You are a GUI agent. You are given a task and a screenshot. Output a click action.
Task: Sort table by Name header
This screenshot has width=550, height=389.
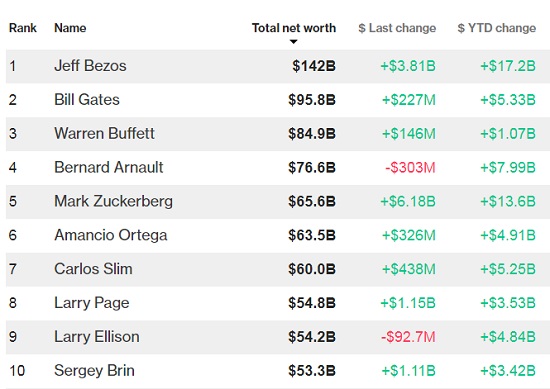click(x=70, y=28)
